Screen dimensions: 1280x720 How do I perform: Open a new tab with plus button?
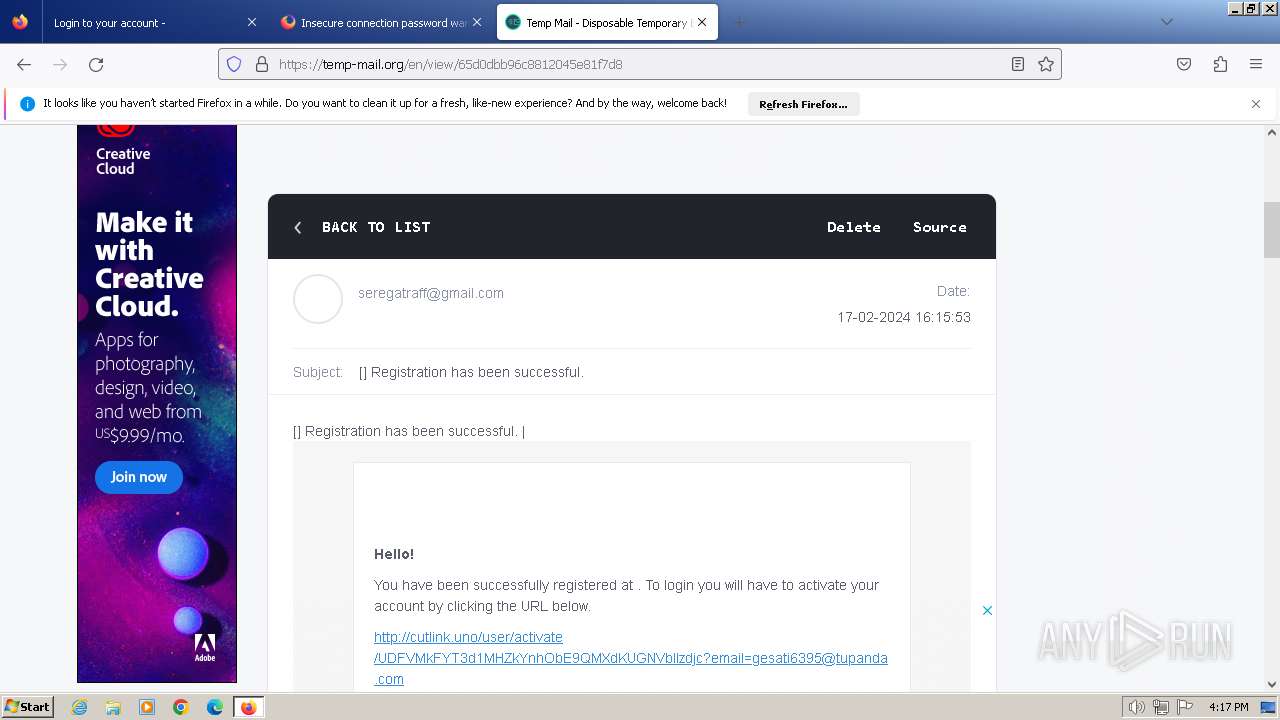click(739, 22)
